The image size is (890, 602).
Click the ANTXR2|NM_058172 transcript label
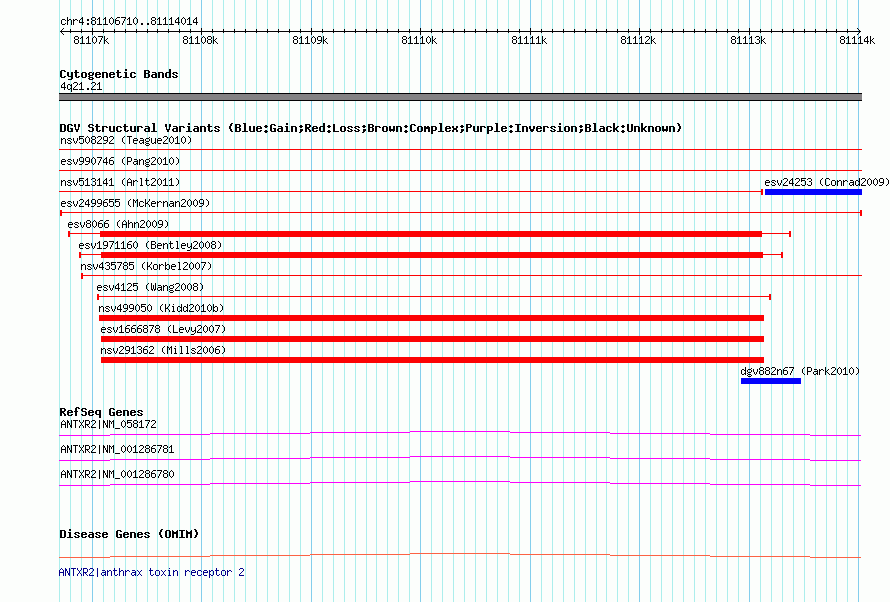point(108,424)
